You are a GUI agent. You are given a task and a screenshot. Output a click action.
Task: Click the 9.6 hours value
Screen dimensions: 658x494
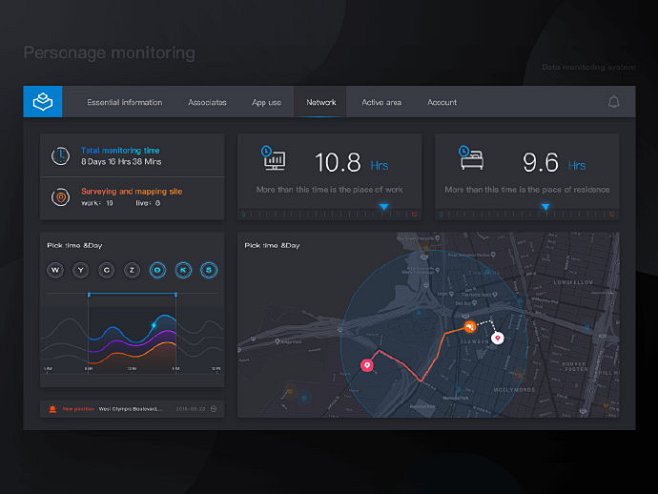540,162
